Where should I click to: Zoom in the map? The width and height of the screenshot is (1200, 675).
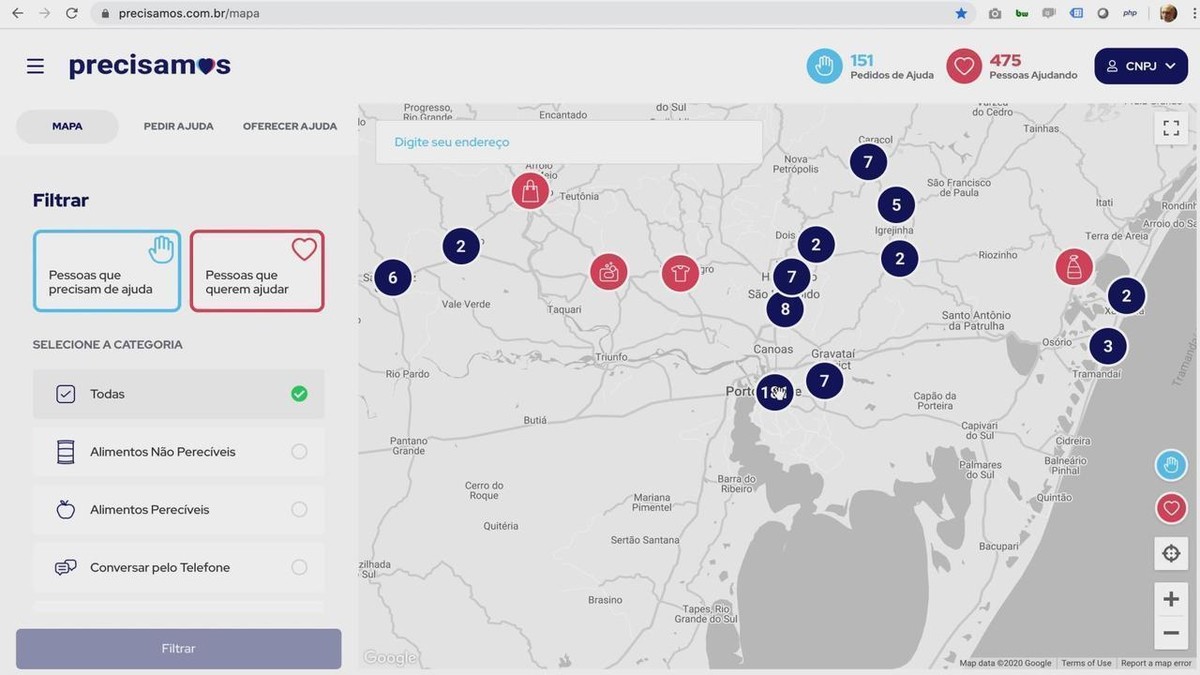1171,599
